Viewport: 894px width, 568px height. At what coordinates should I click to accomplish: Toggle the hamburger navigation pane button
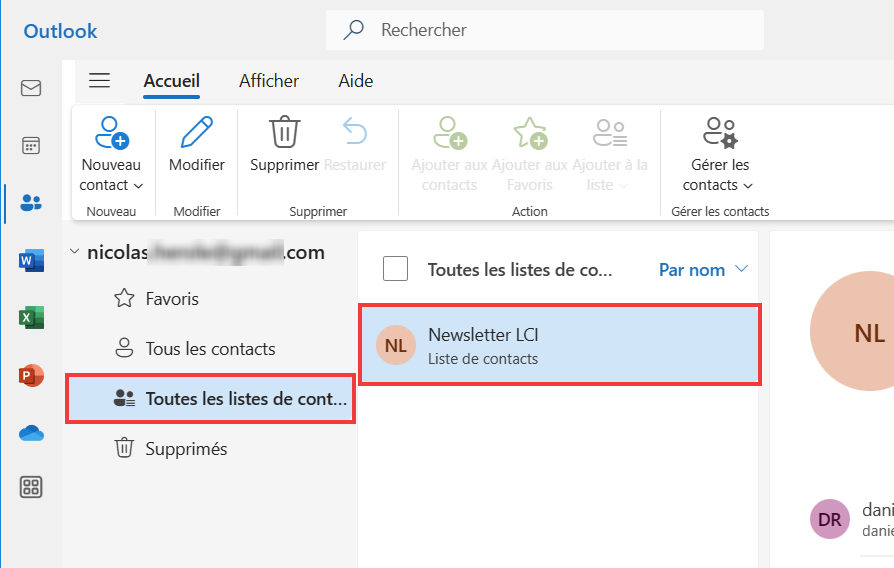click(99, 80)
